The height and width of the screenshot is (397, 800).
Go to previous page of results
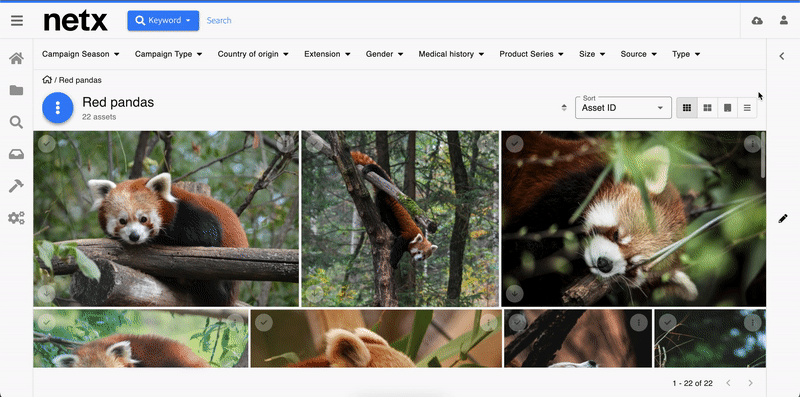click(x=728, y=383)
